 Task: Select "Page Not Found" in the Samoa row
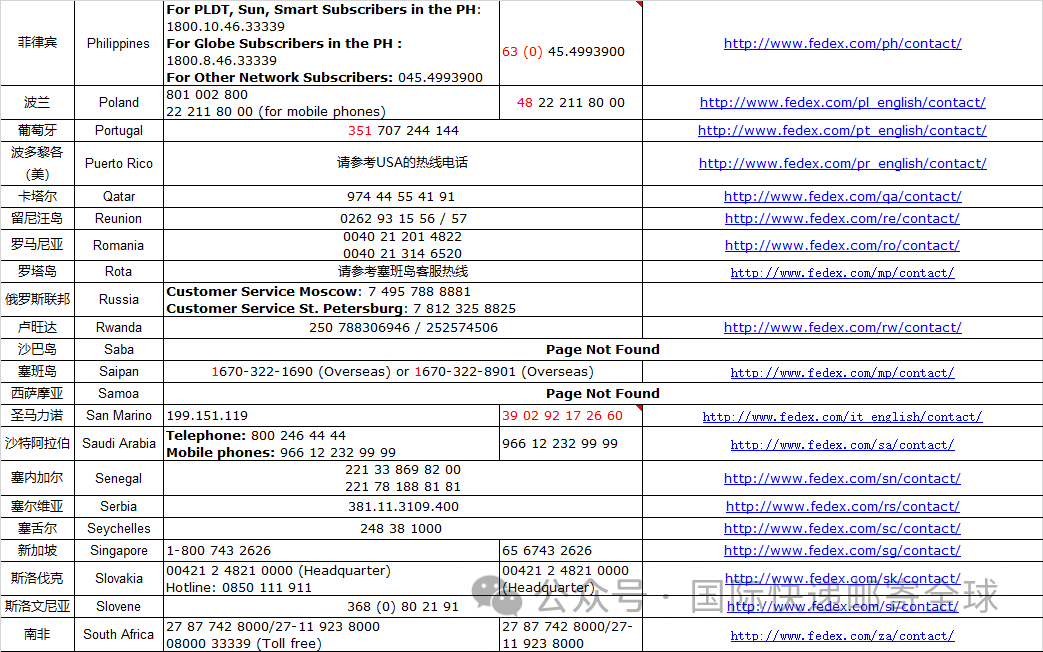(603, 393)
